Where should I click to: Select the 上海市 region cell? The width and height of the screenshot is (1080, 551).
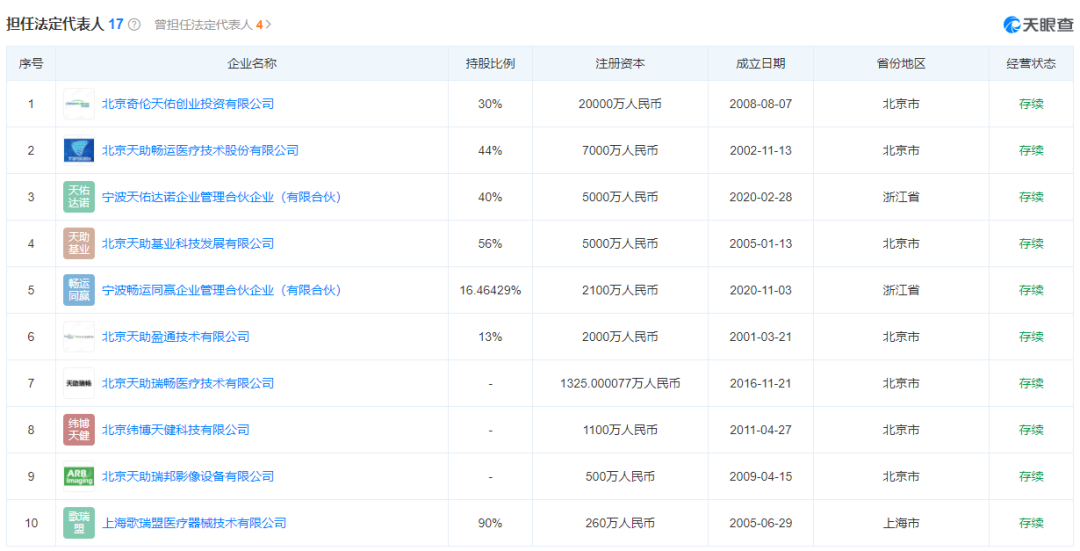901,523
